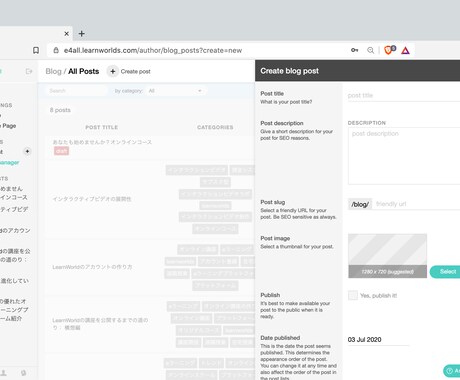Open the by category dropdown set to All

coord(176,91)
